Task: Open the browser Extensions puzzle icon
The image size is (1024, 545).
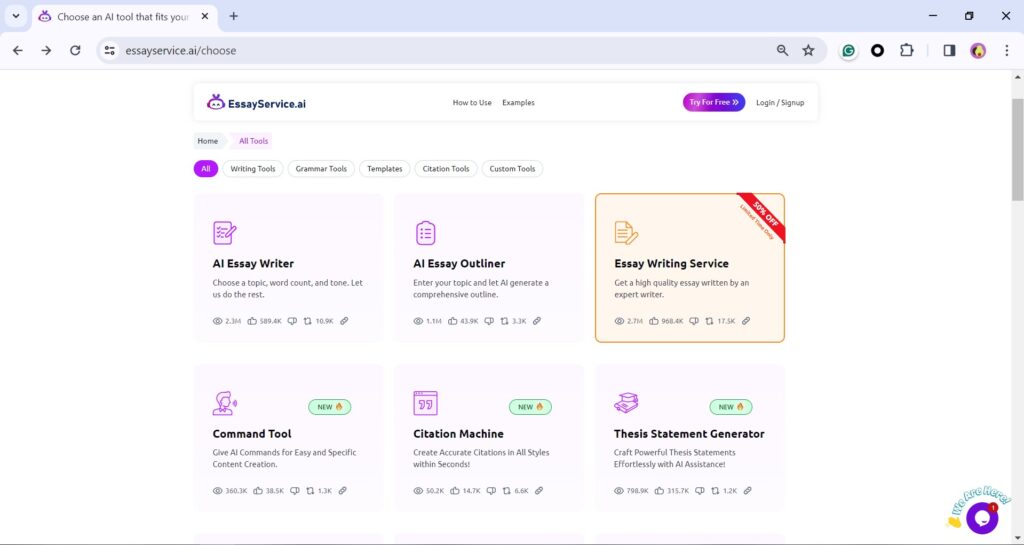Action: point(906,50)
